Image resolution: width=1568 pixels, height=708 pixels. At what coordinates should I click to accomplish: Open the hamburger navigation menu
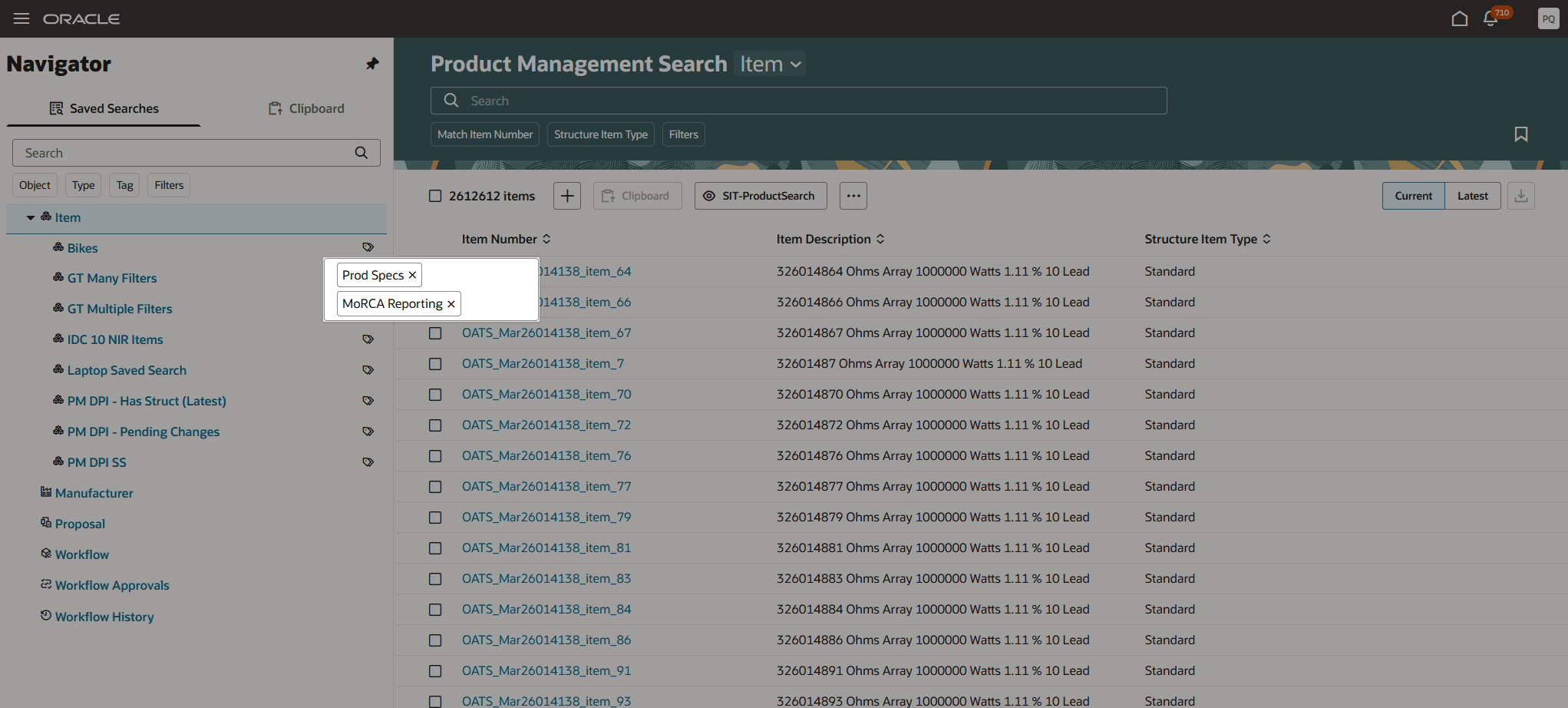click(x=21, y=18)
